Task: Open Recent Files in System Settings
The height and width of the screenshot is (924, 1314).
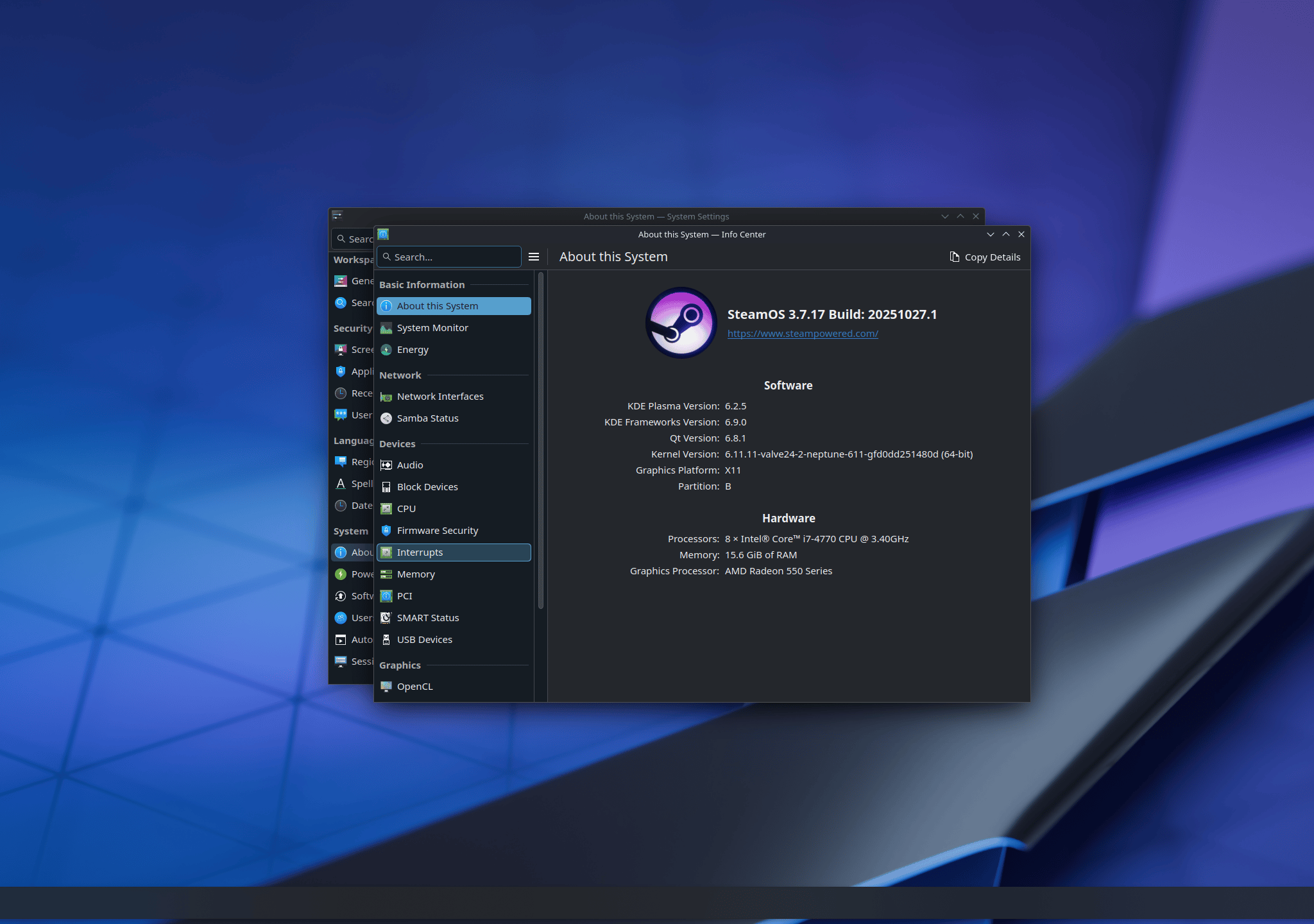Action: coord(353,393)
